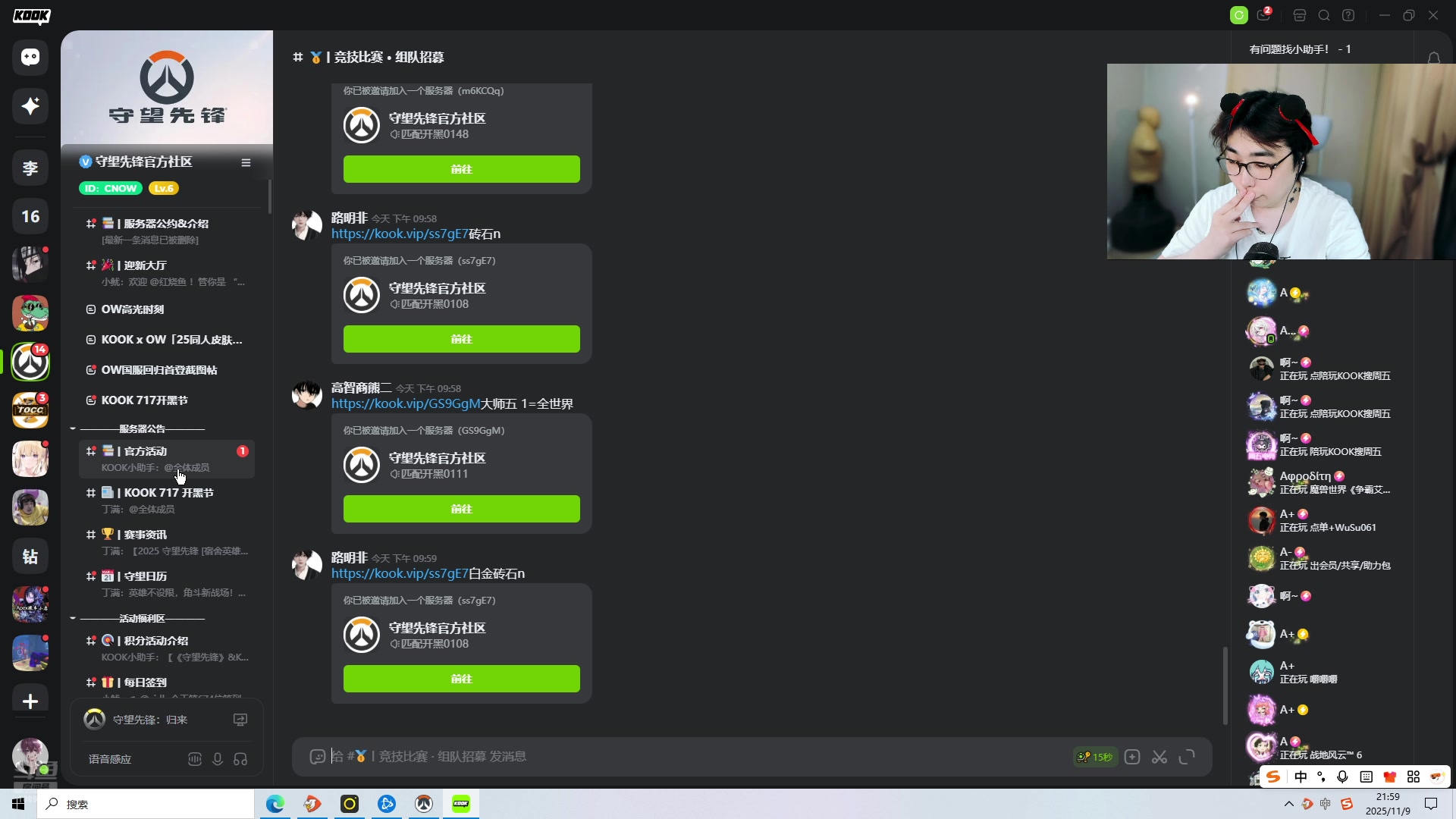
Task: Select the 官方活动 channel
Action: [146, 451]
